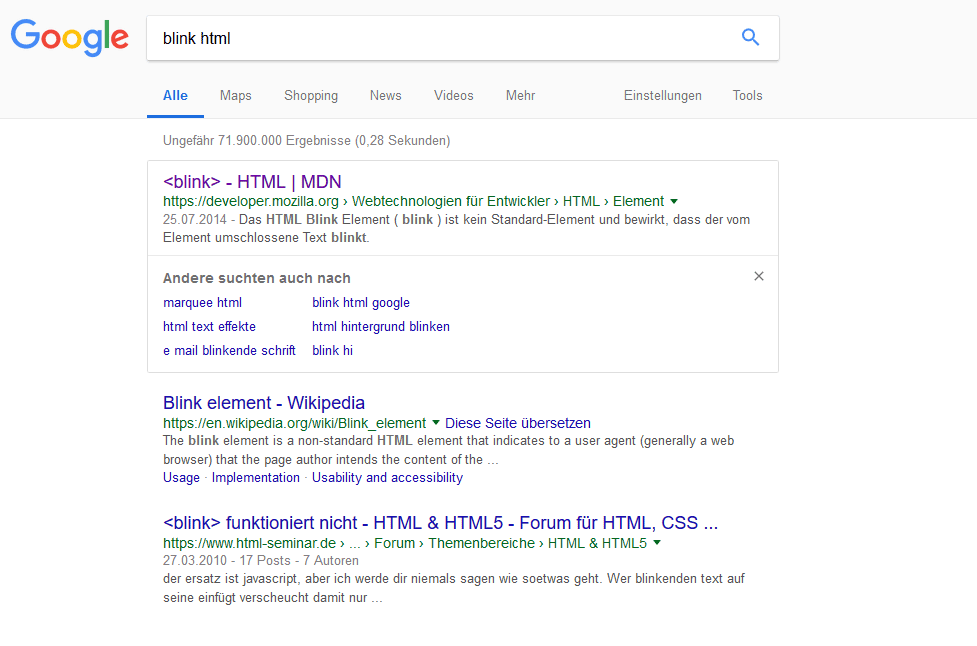Switch to the Videos tab
Image resolution: width=977 pixels, height=646 pixels.
(454, 95)
